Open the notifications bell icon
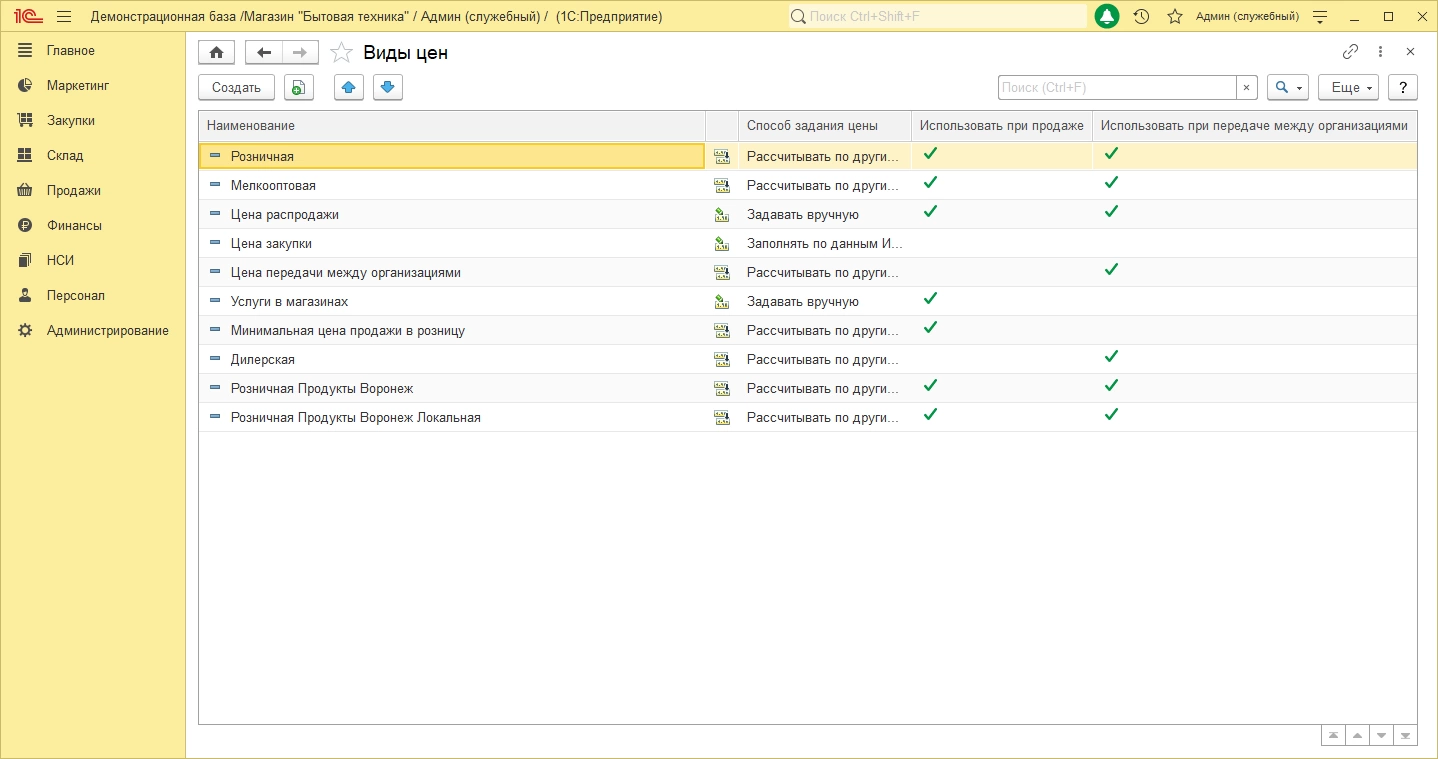This screenshot has width=1438, height=759. pyautogui.click(x=1106, y=17)
